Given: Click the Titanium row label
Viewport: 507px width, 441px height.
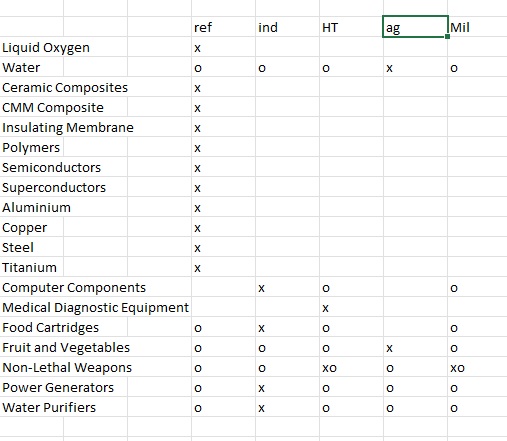Looking at the screenshot, I should pos(29,267).
